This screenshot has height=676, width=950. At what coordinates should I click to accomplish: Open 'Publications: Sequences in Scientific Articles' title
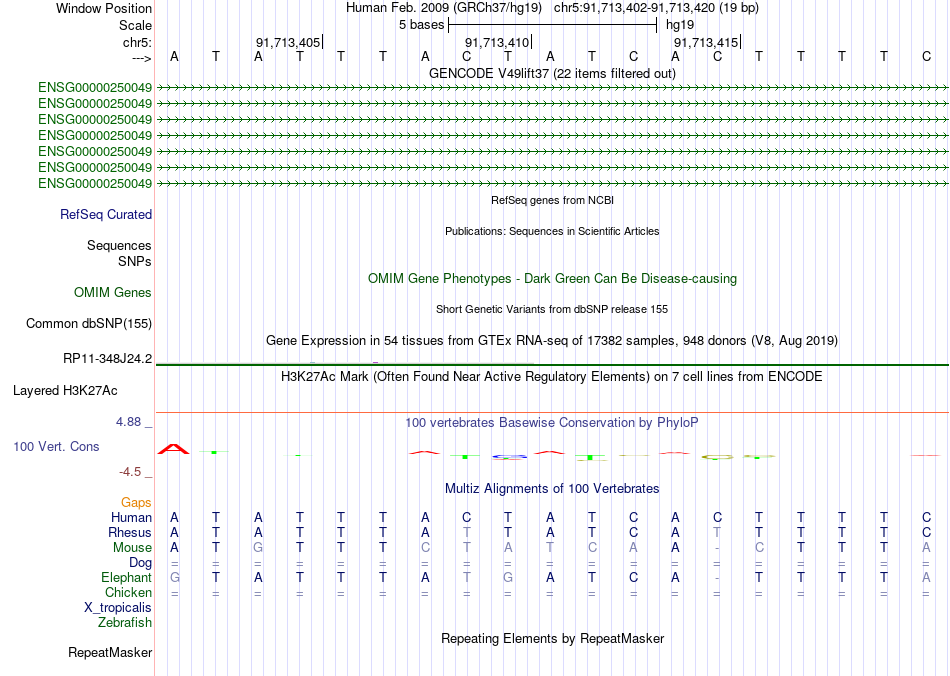pyautogui.click(x=552, y=231)
